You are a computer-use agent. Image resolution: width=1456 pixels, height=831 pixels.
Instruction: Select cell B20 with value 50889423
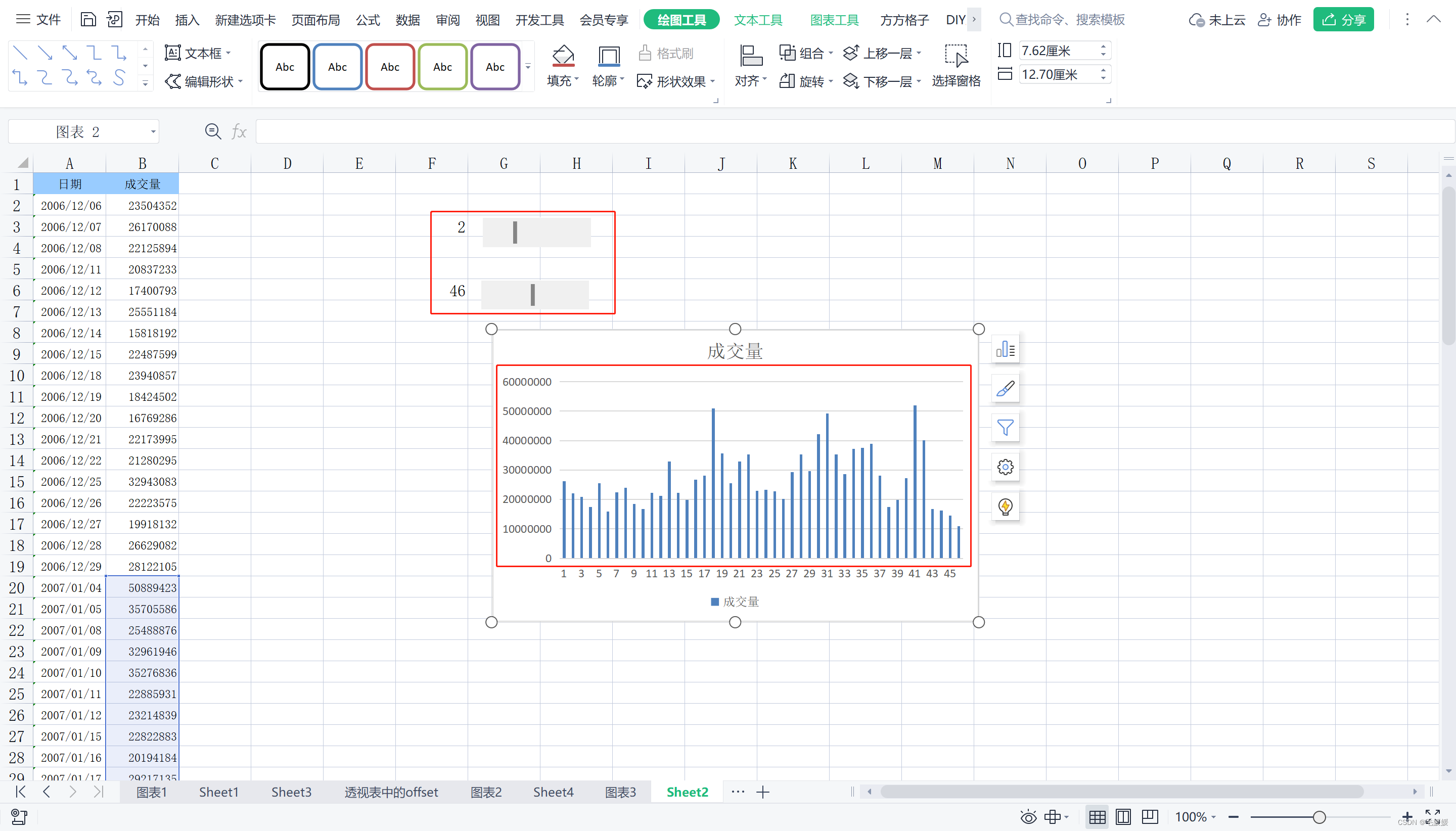142,588
